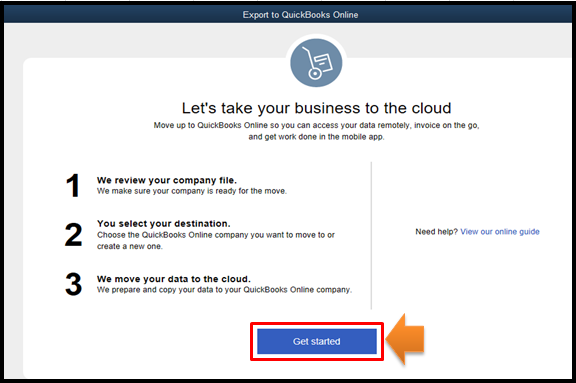Click the hand truck moving icon
Screen dimensions: 576x383
tap(316, 63)
